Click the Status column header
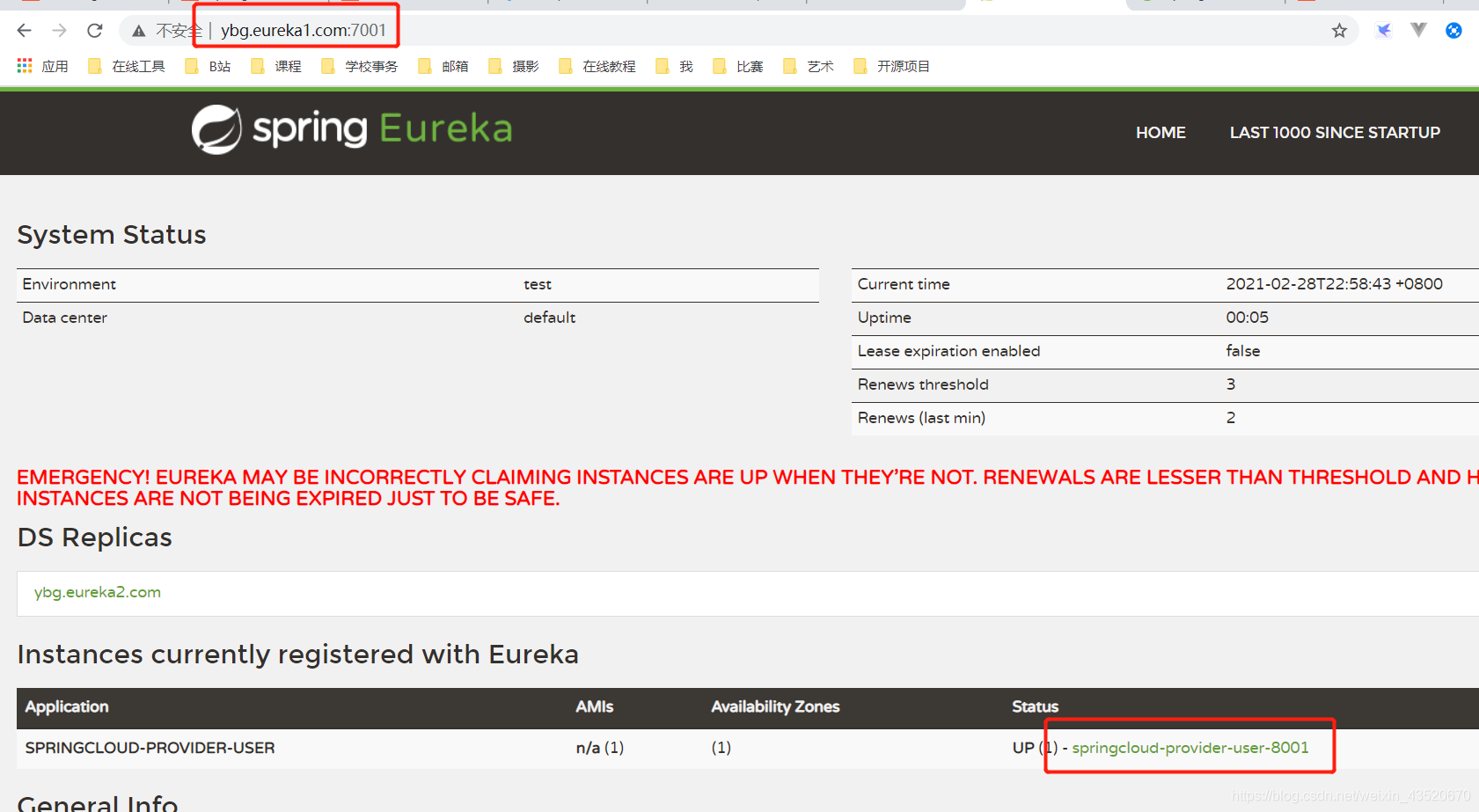 click(x=1035, y=706)
